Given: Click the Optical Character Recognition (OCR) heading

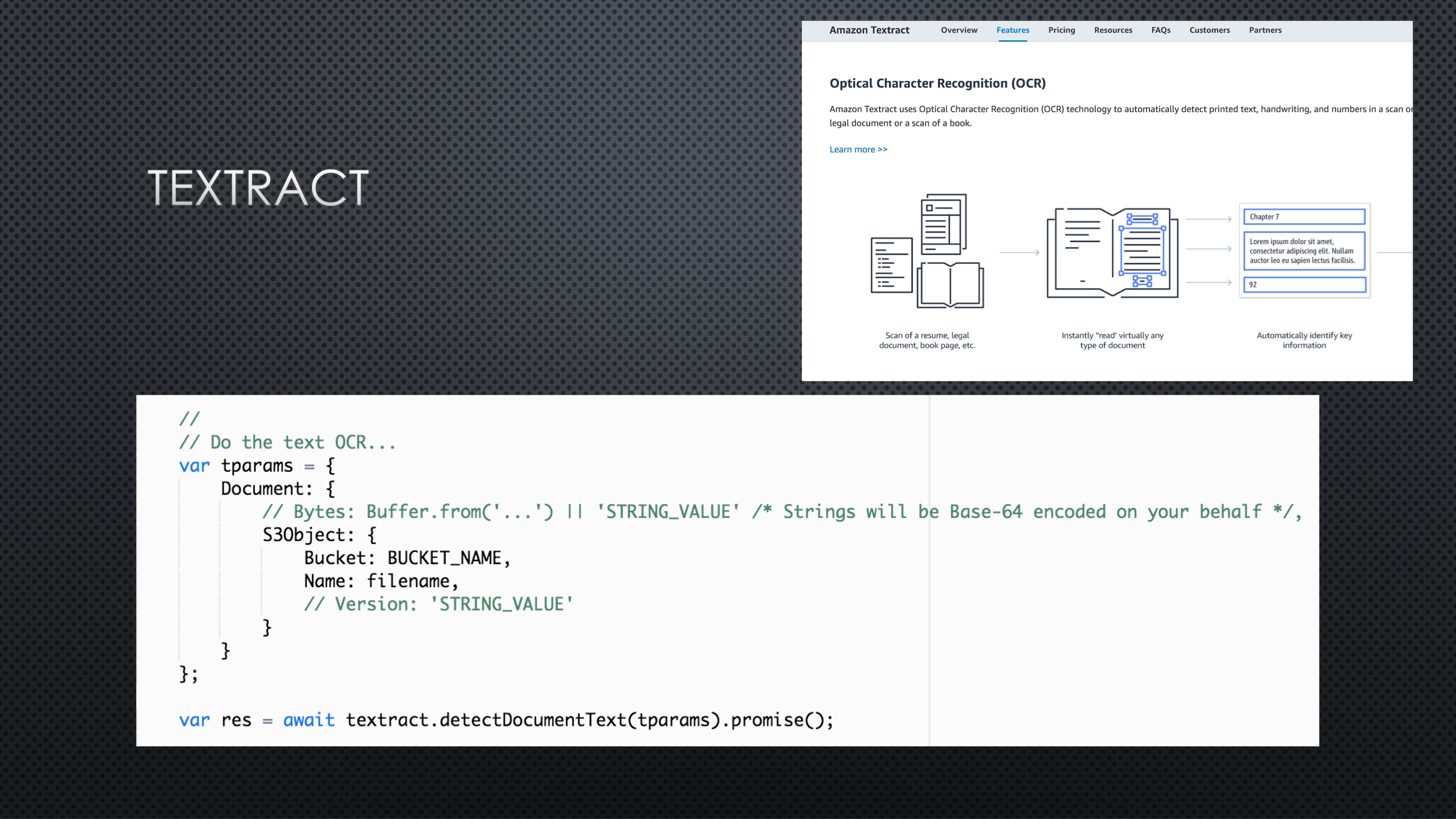Looking at the screenshot, I should click(x=937, y=83).
